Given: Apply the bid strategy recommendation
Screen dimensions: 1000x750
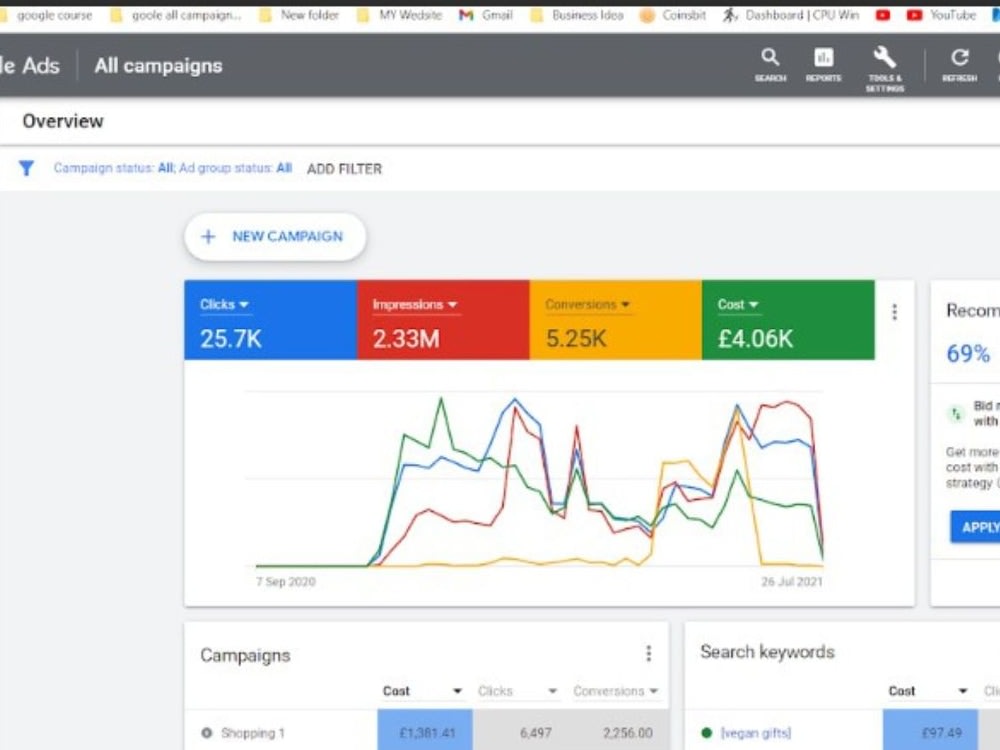Looking at the screenshot, I should click(975, 527).
